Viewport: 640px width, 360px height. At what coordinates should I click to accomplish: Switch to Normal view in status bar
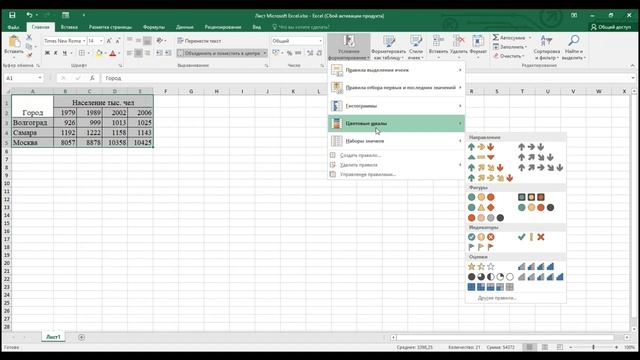tap(529, 347)
